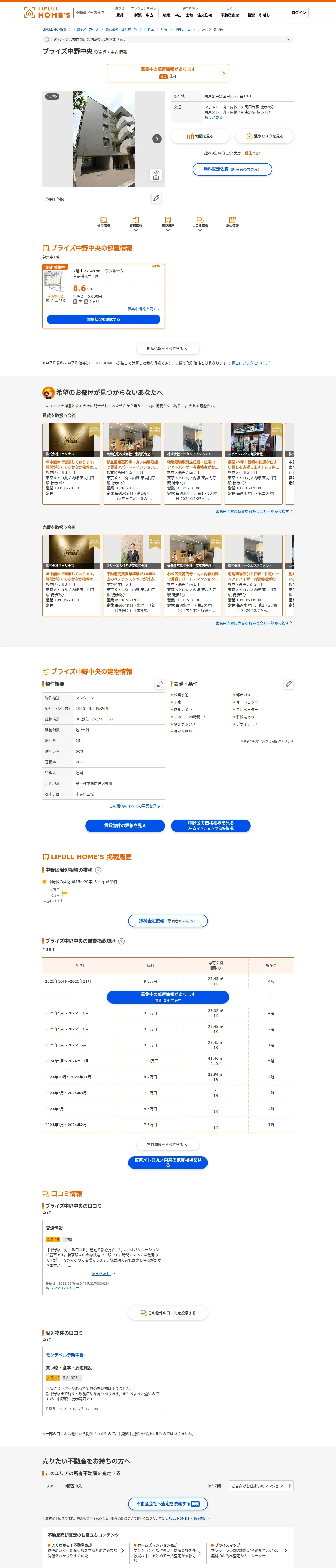The width and height of the screenshot is (336, 1568).
Task: Click the 東京メトロ丸ノ内線の家賃相場 button
Action: coord(168,1163)
